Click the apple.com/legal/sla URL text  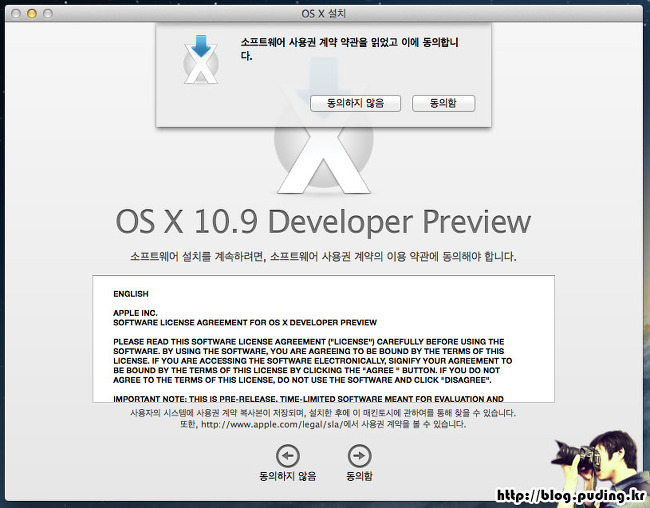point(272,425)
